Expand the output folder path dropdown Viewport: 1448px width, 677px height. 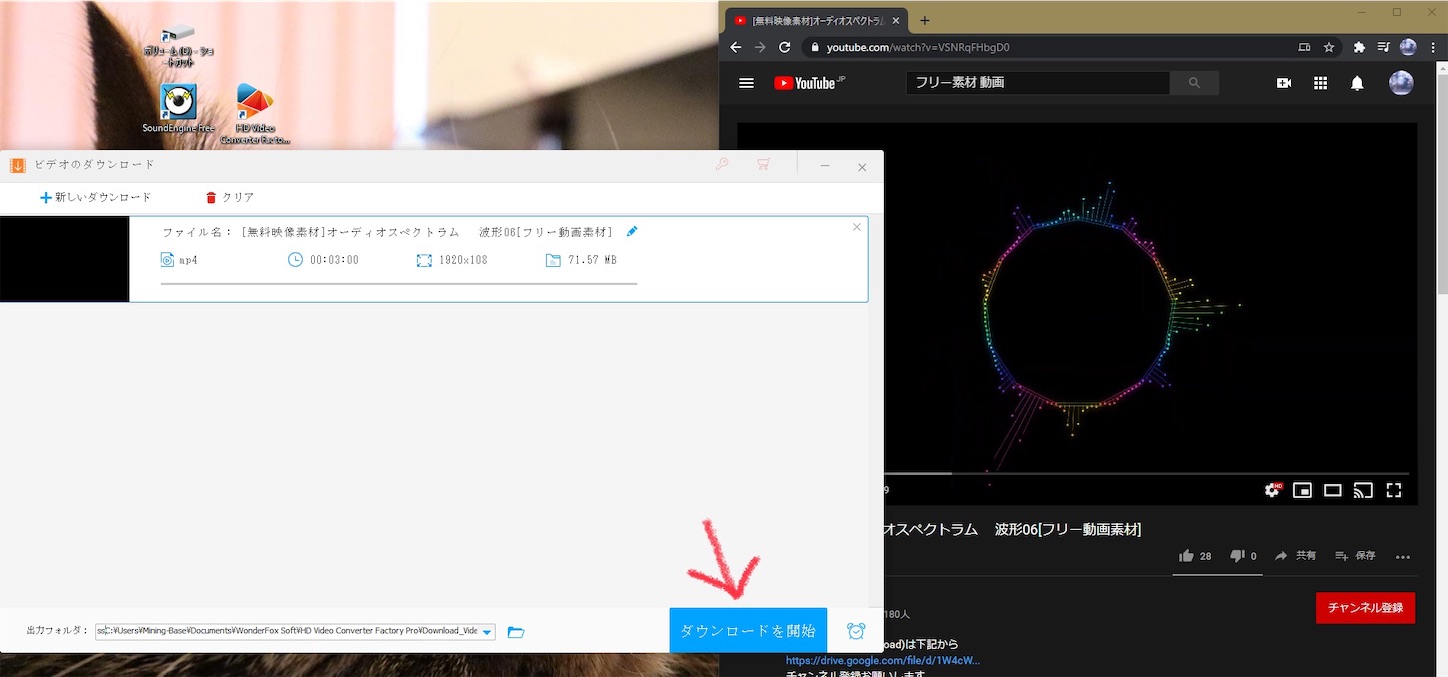point(486,631)
